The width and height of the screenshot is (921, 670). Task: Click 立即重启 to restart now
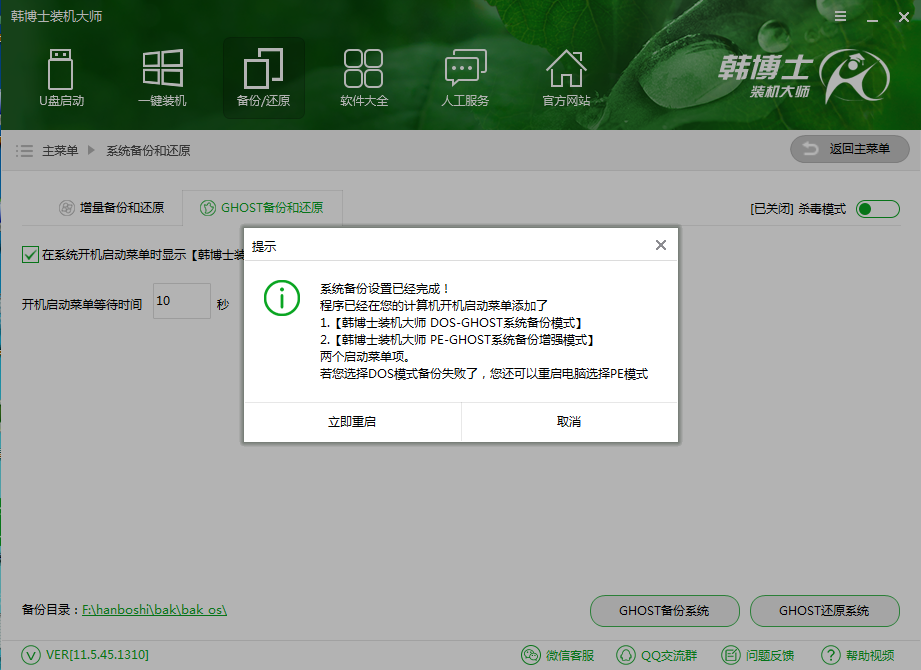tap(352, 421)
